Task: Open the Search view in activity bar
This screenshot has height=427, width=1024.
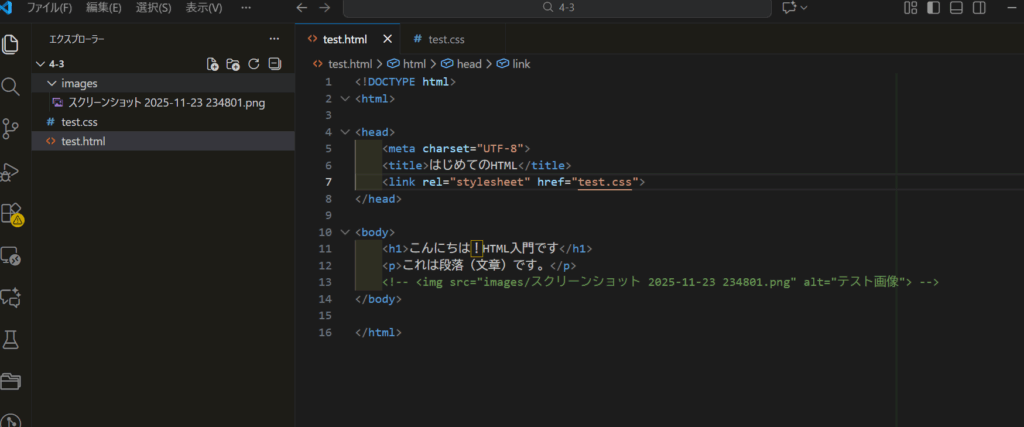Action: [x=11, y=87]
